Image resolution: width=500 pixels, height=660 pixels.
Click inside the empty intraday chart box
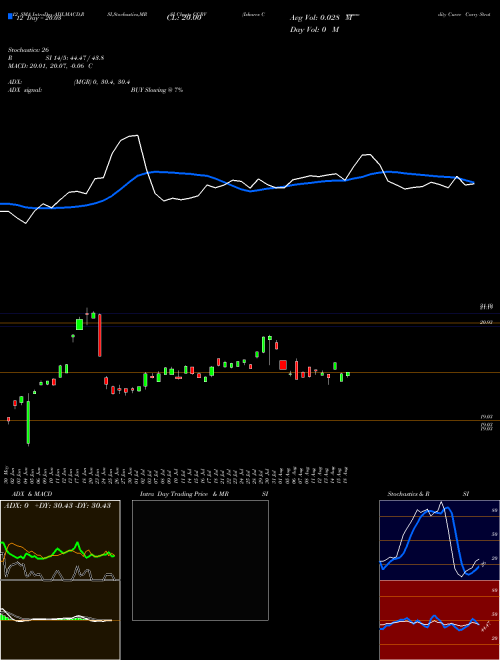pyautogui.click(x=200, y=560)
